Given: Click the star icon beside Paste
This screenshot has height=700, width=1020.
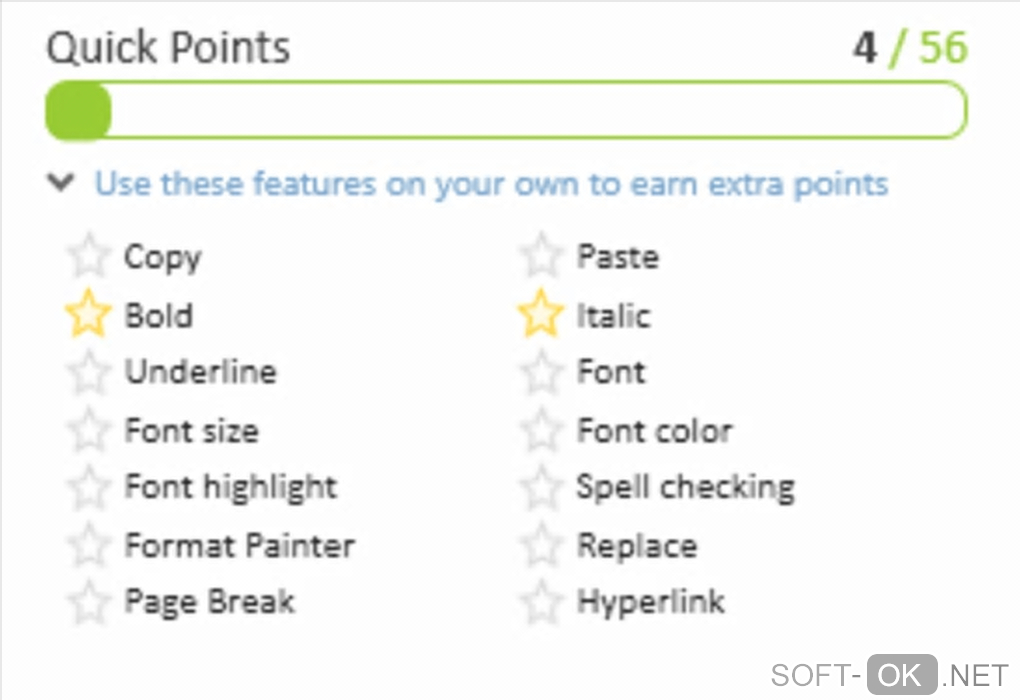Looking at the screenshot, I should coord(541,257).
